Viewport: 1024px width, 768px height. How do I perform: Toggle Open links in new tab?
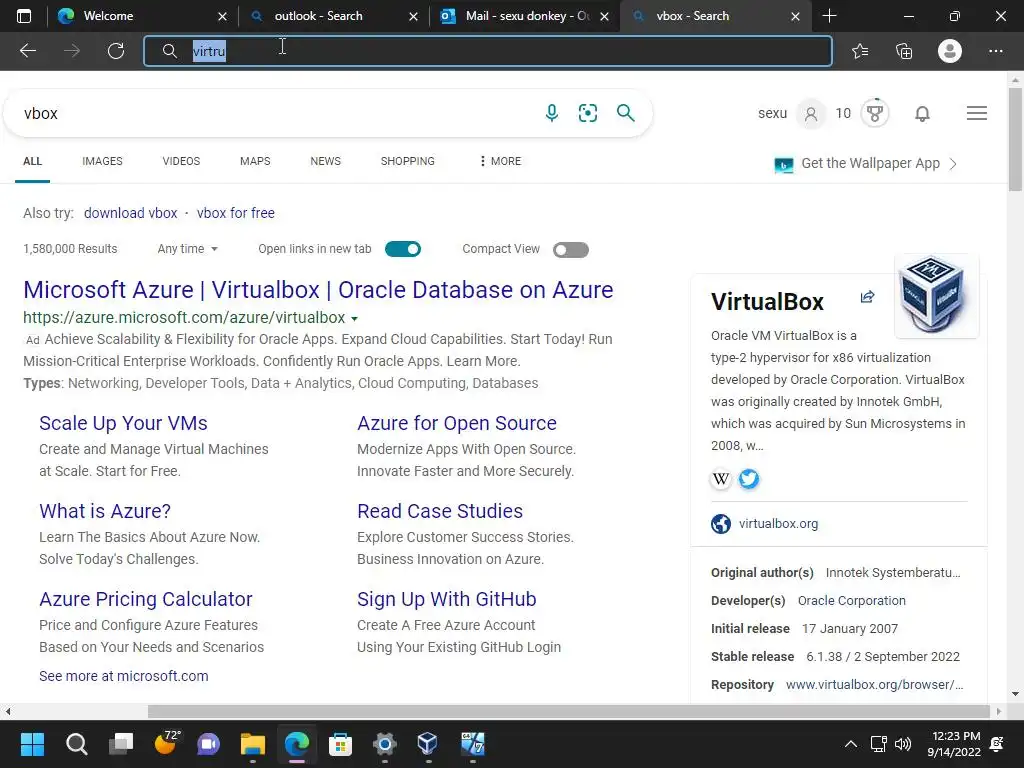[403, 249]
